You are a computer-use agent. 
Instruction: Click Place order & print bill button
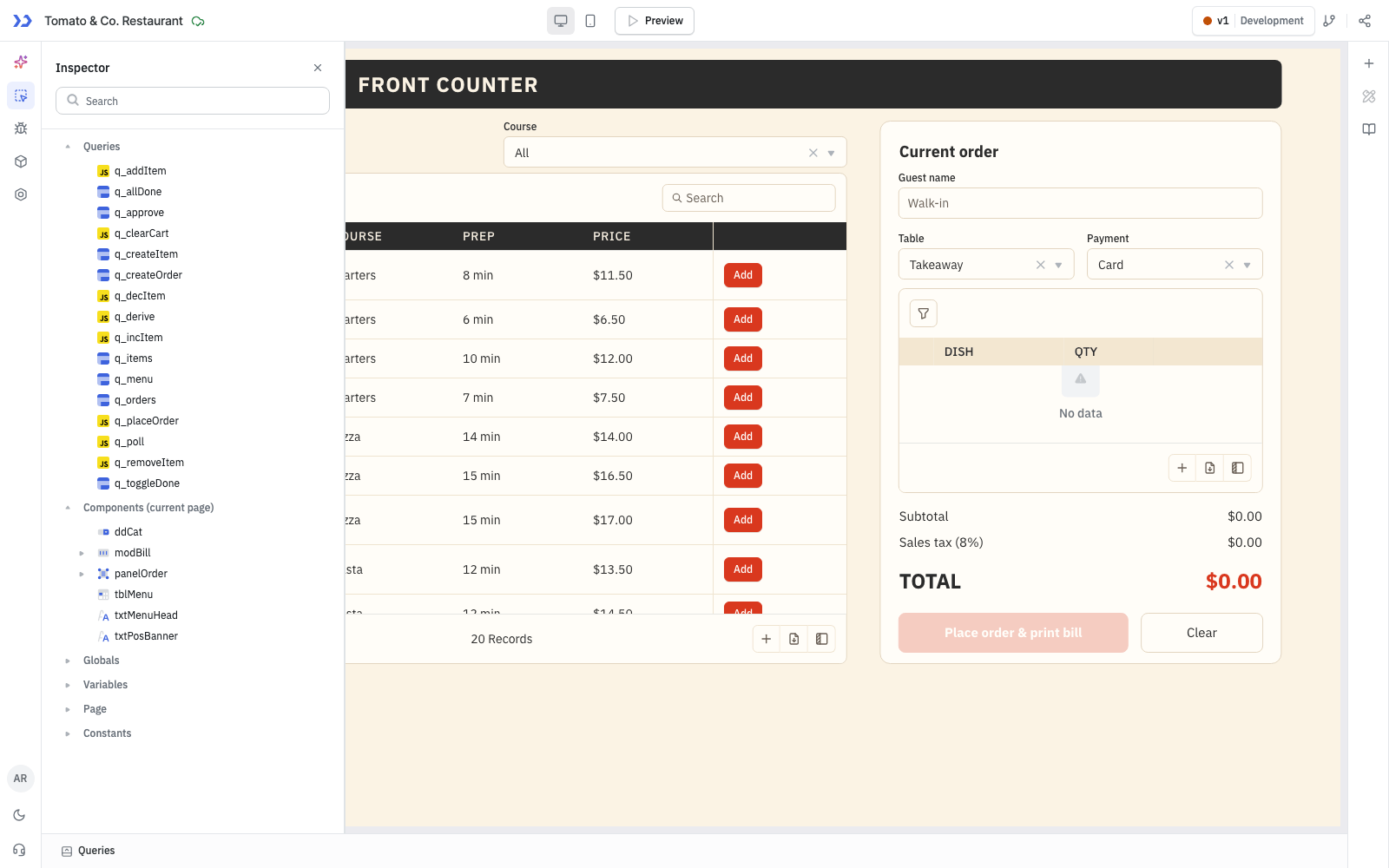click(x=1013, y=633)
